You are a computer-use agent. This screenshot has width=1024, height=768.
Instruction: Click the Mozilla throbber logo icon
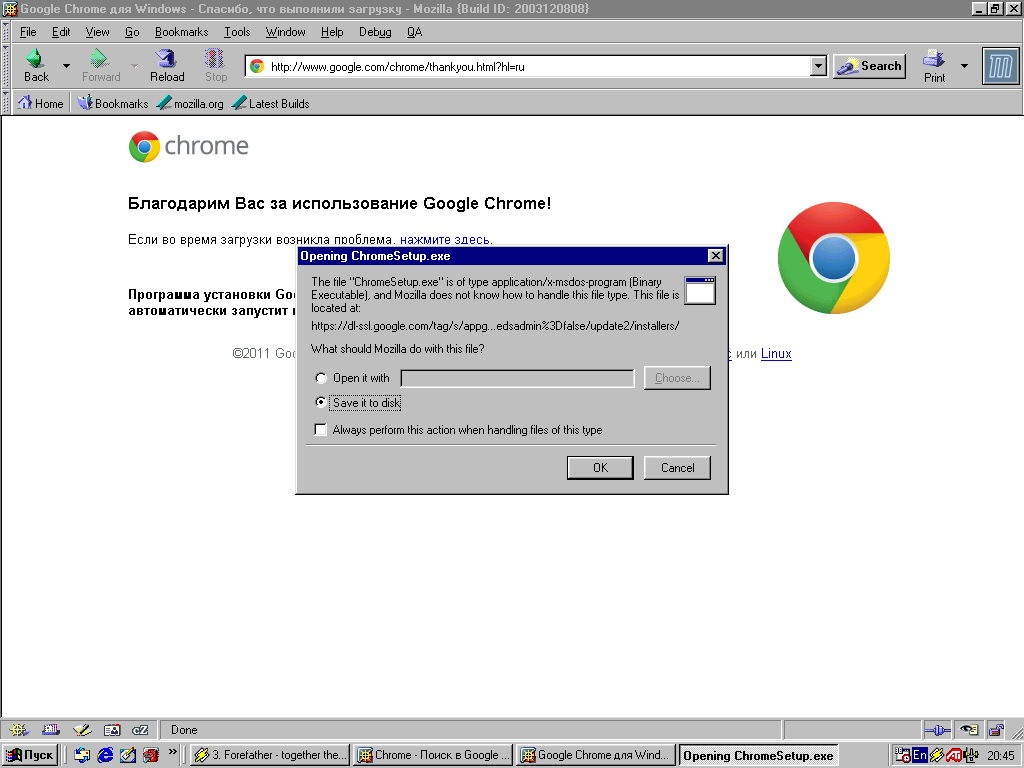[x=1000, y=67]
